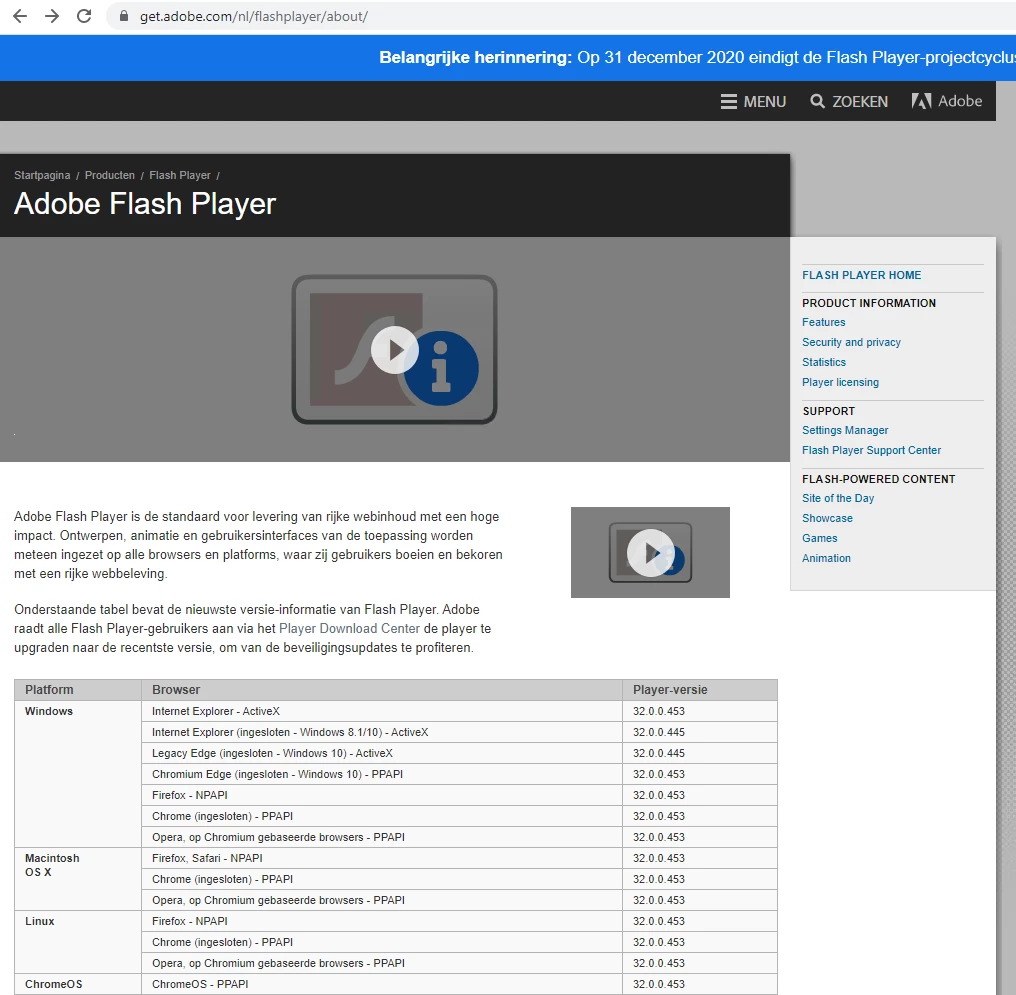
Task: Open the Games link
Action: 820,539
